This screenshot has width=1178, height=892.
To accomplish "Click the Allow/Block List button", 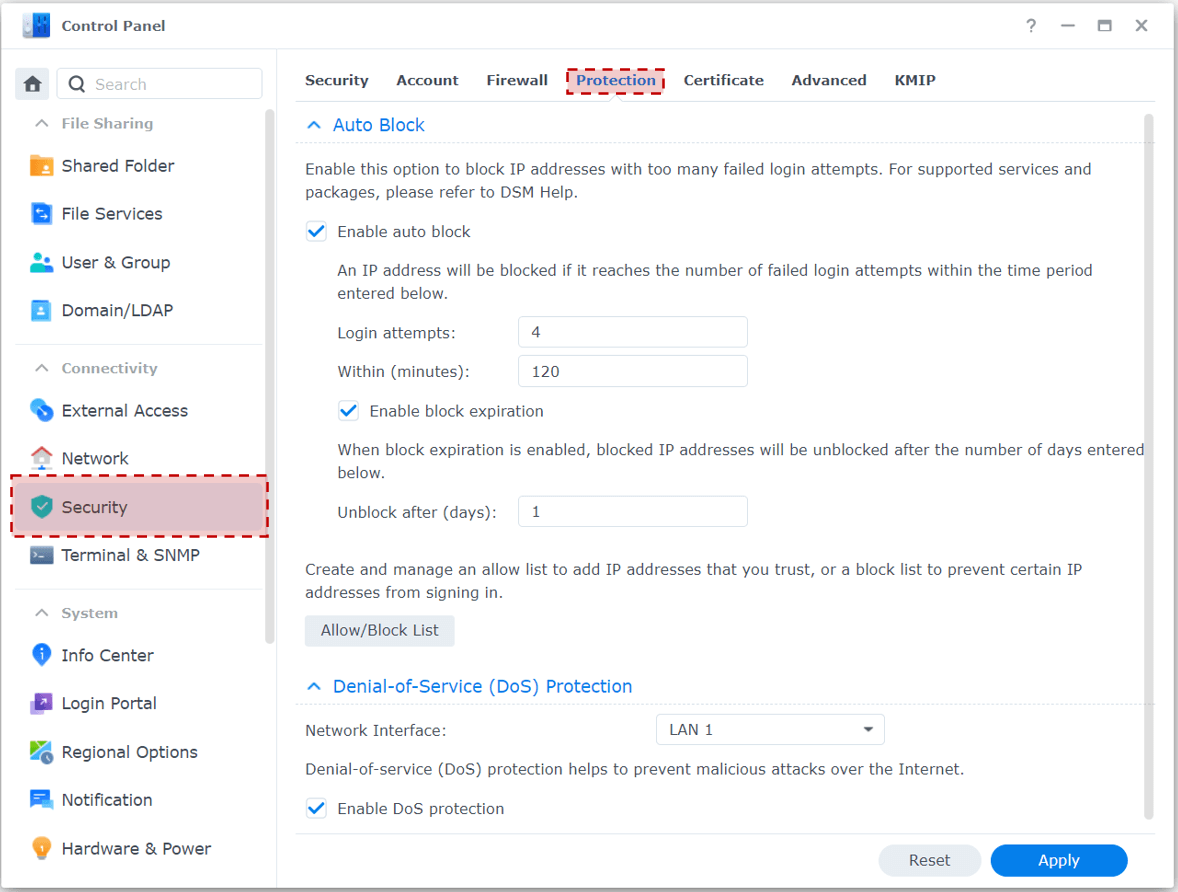I will coord(379,630).
